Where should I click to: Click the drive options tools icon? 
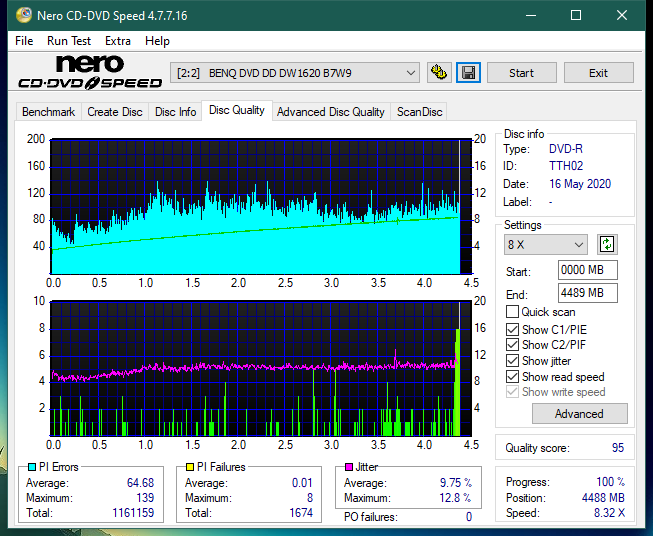pyautogui.click(x=439, y=73)
